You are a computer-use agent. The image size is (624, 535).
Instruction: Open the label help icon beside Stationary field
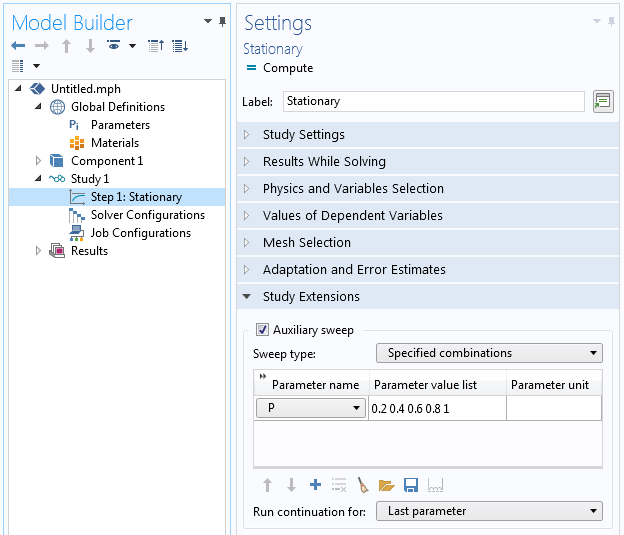tap(602, 101)
